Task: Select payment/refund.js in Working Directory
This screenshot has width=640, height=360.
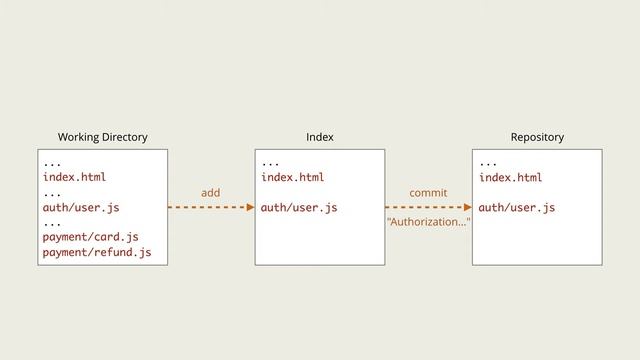Action: pos(97,252)
